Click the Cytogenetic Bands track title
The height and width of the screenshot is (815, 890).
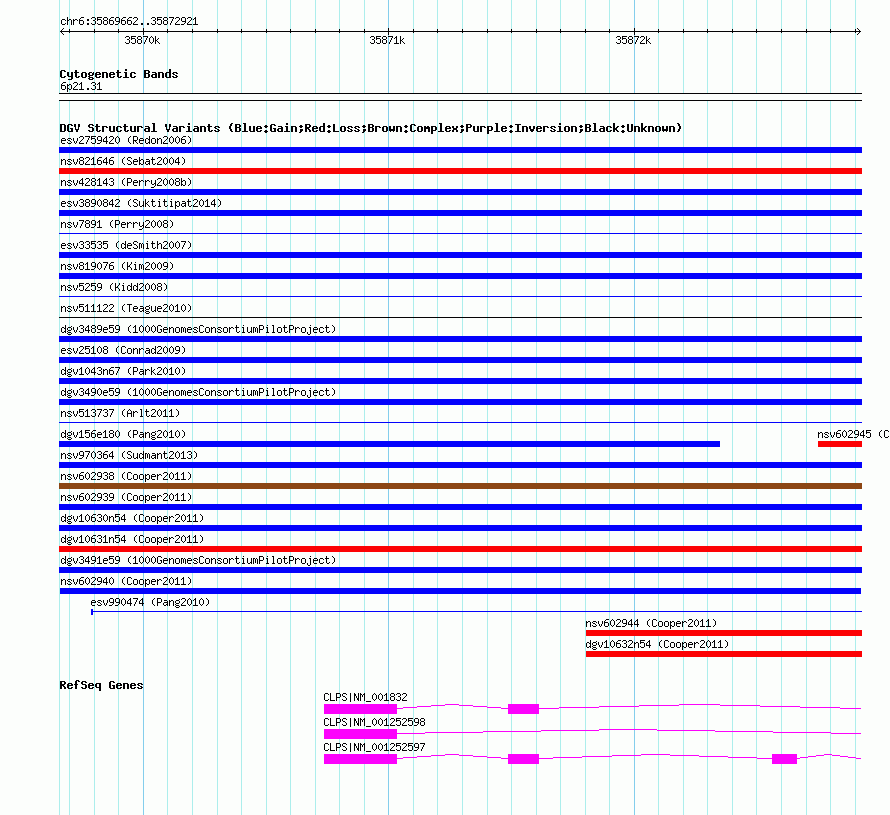(x=119, y=74)
